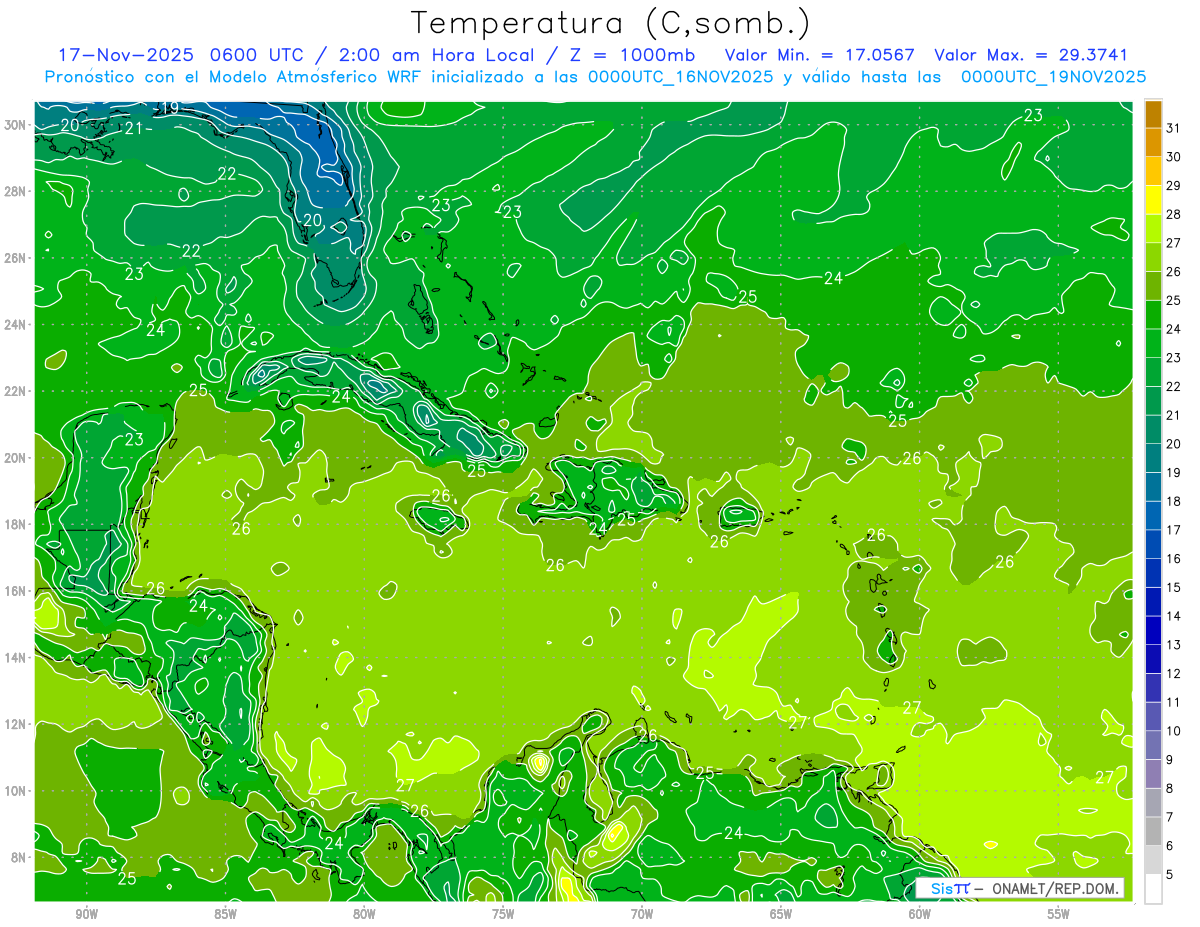Click the "80W" longitude axis label
1200x927 pixels.
[364, 914]
